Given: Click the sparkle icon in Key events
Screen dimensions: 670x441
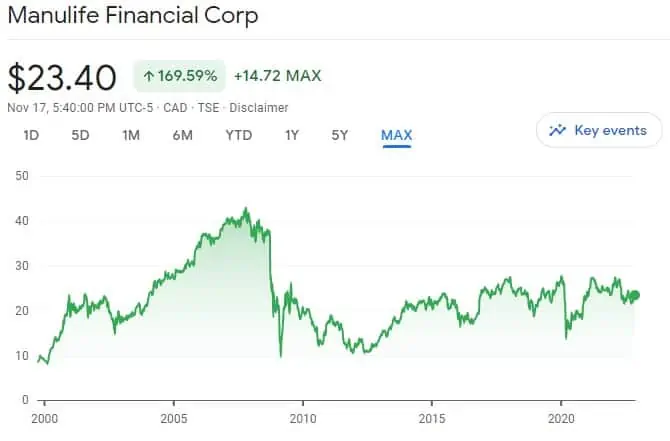Looking at the screenshot, I should [x=558, y=130].
